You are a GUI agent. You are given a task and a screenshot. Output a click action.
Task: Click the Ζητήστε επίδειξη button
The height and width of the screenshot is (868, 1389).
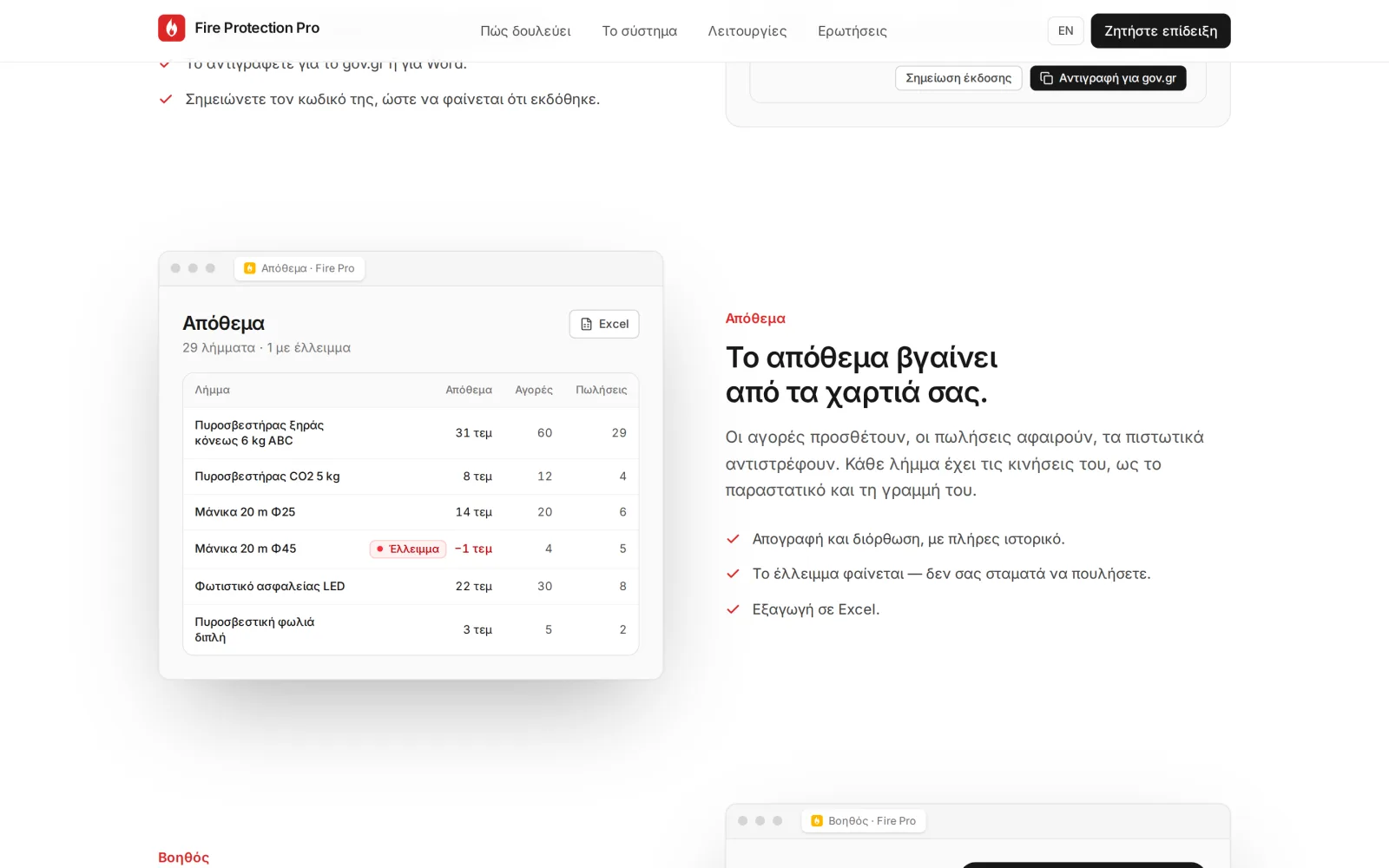pyautogui.click(x=1160, y=31)
